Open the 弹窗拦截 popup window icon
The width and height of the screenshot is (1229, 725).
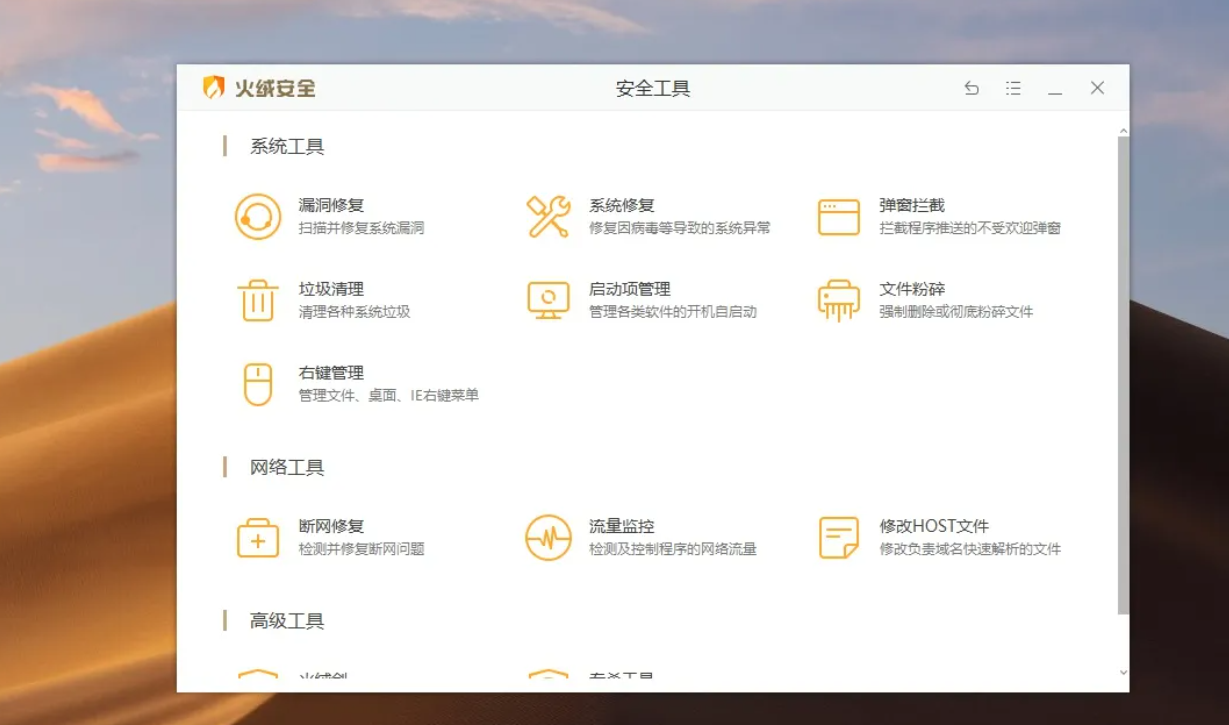(x=839, y=217)
